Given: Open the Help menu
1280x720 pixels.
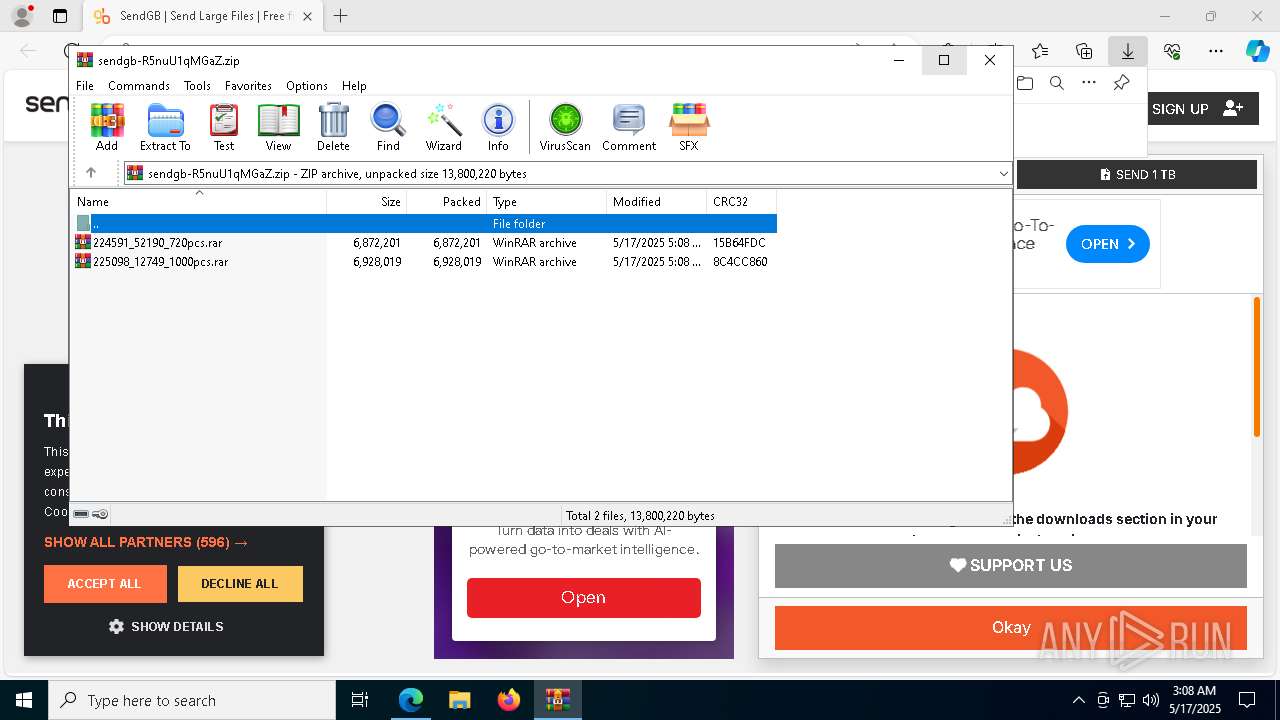Looking at the screenshot, I should tap(354, 86).
